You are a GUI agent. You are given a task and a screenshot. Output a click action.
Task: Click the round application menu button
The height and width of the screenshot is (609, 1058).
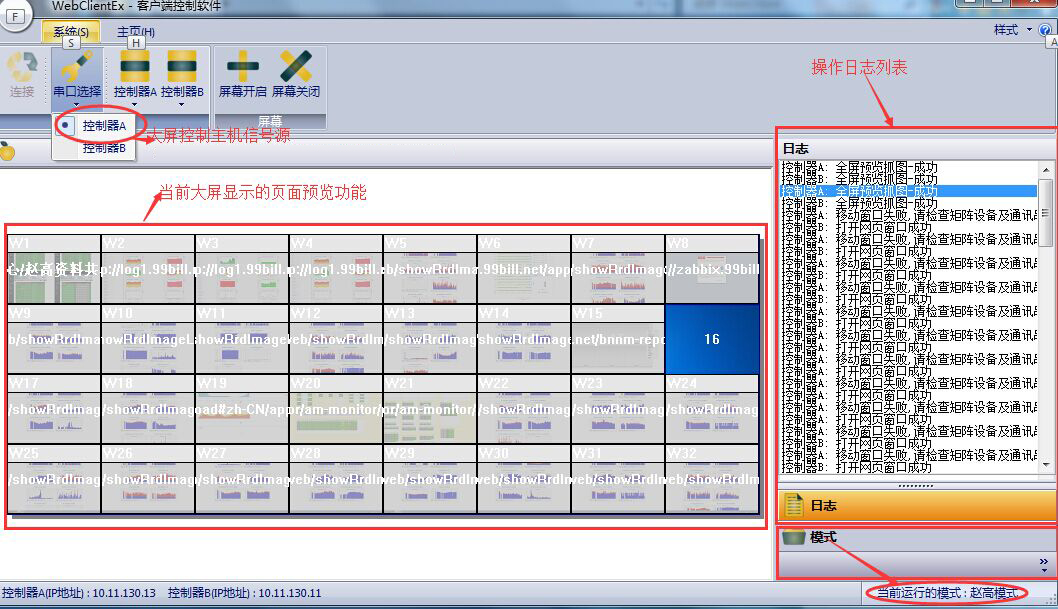[x=15, y=16]
